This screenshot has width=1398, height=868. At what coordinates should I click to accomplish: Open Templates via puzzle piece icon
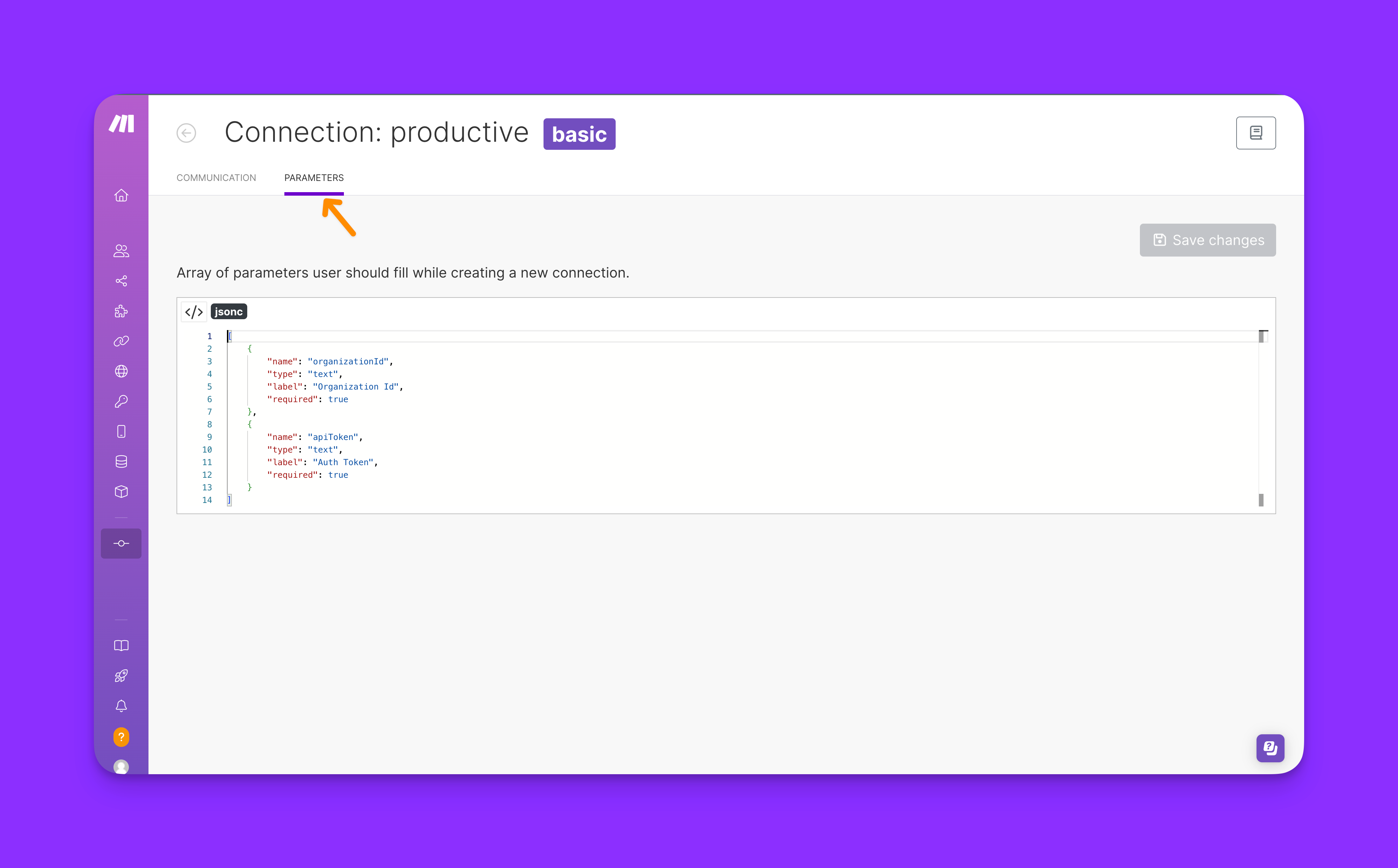pos(121,311)
